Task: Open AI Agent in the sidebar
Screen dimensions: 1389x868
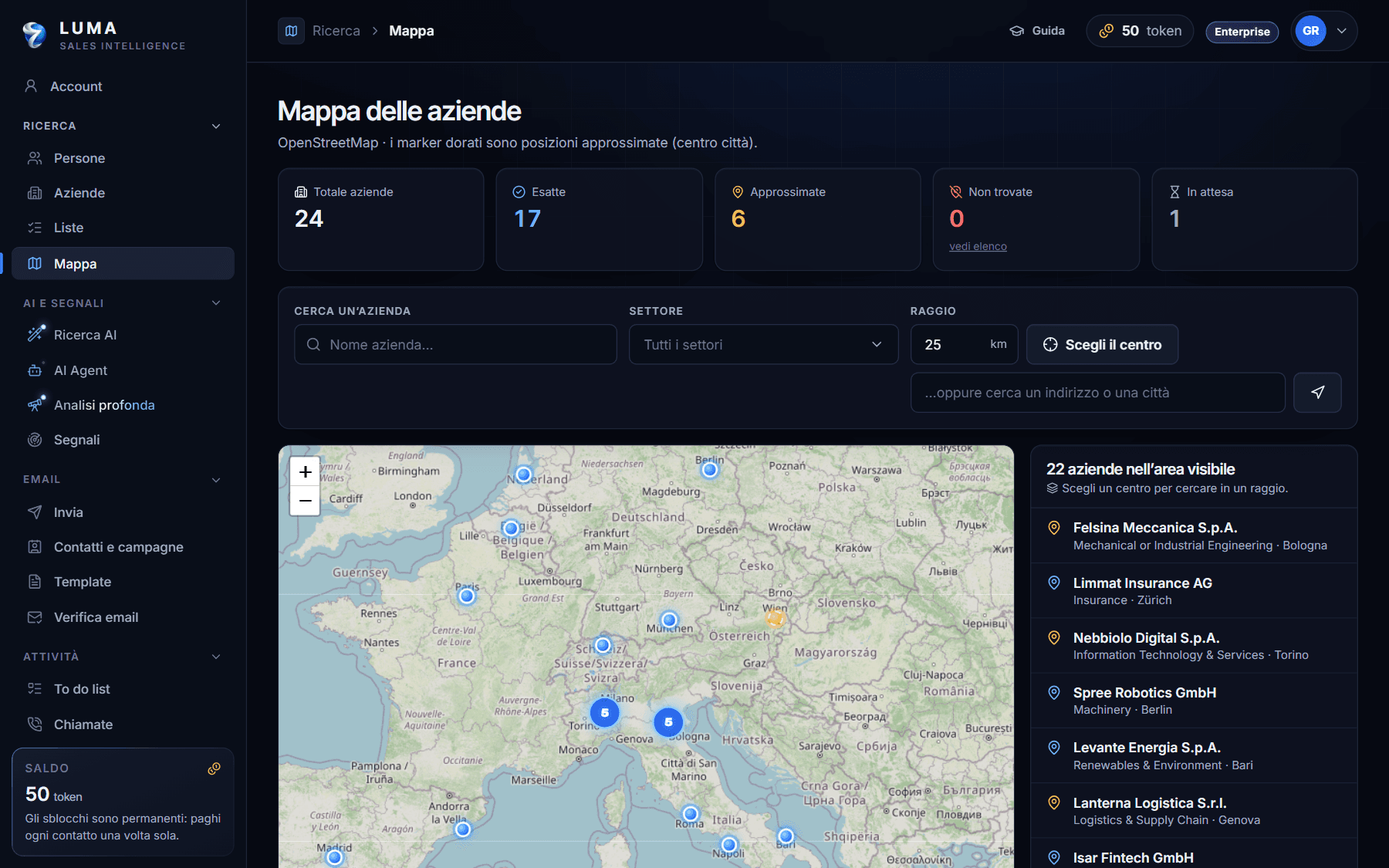Action: 123,370
